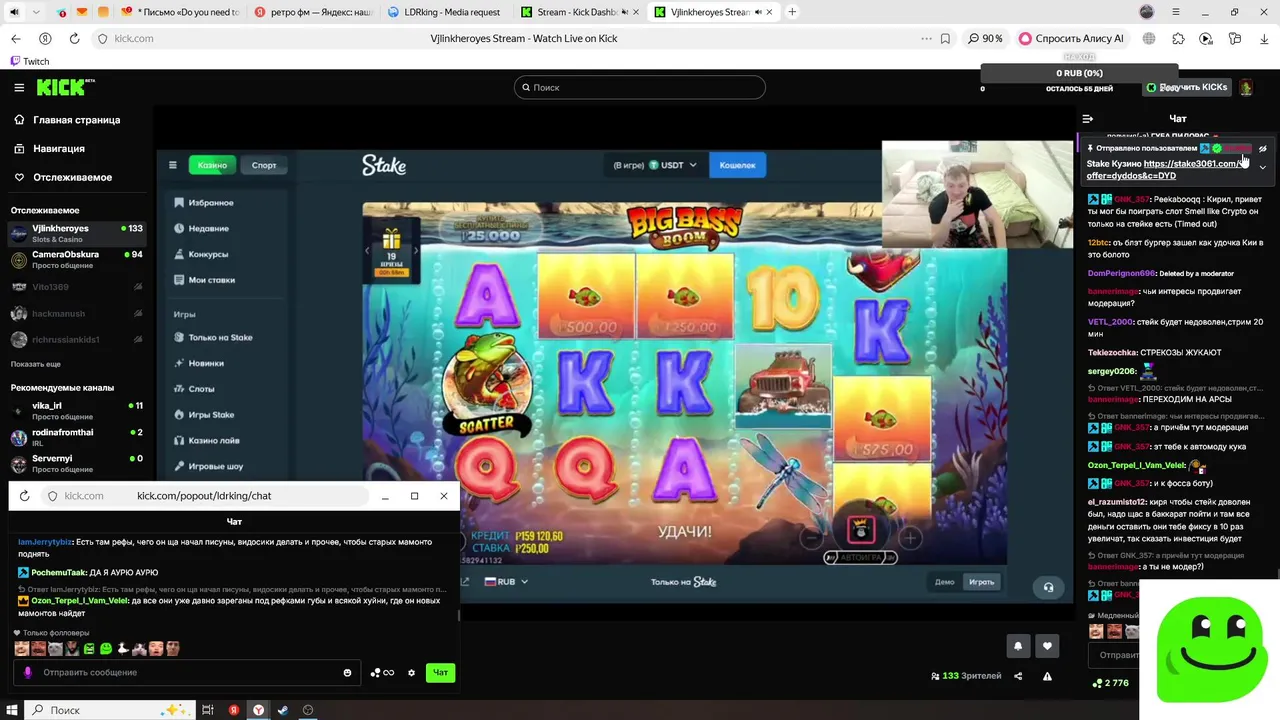Open the page options three dots

[x=926, y=38]
